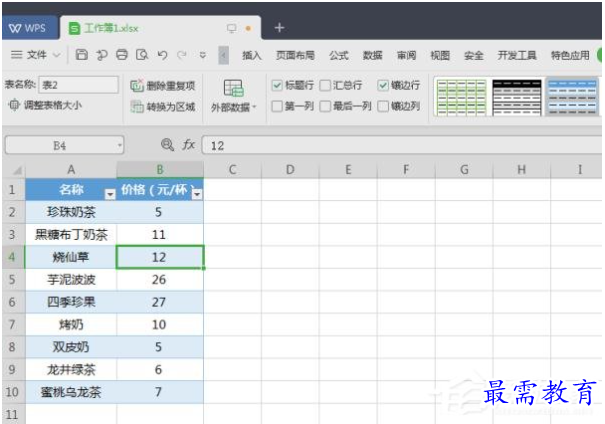Click the cell containing 芋泥波波
Screen dimensions: 605x424
pos(71,279)
